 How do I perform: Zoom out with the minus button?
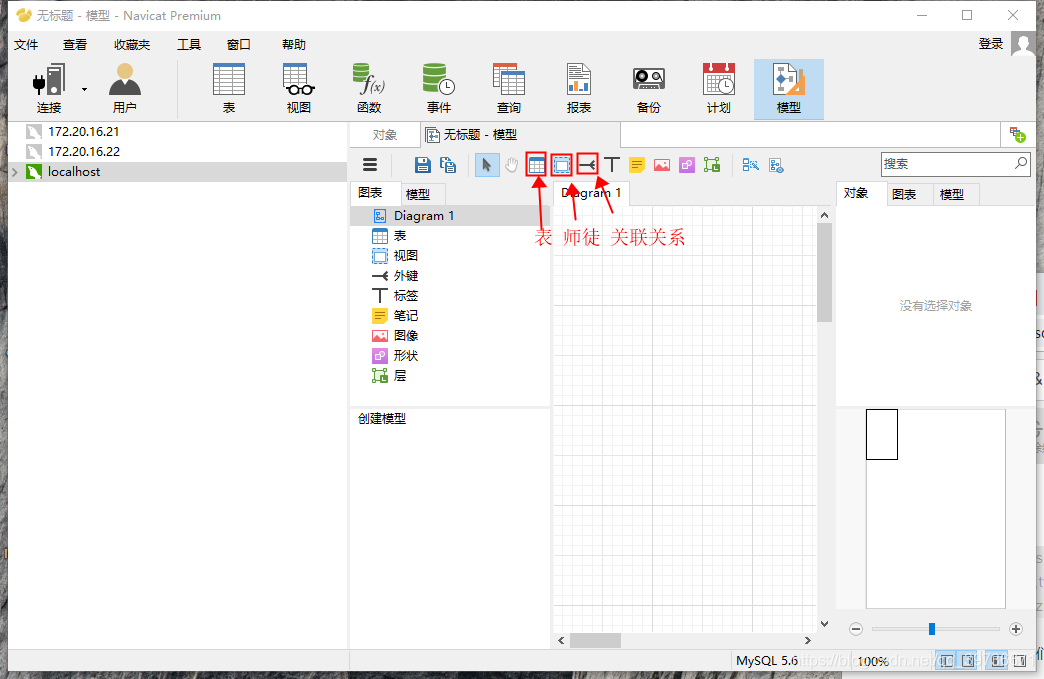pos(856,629)
